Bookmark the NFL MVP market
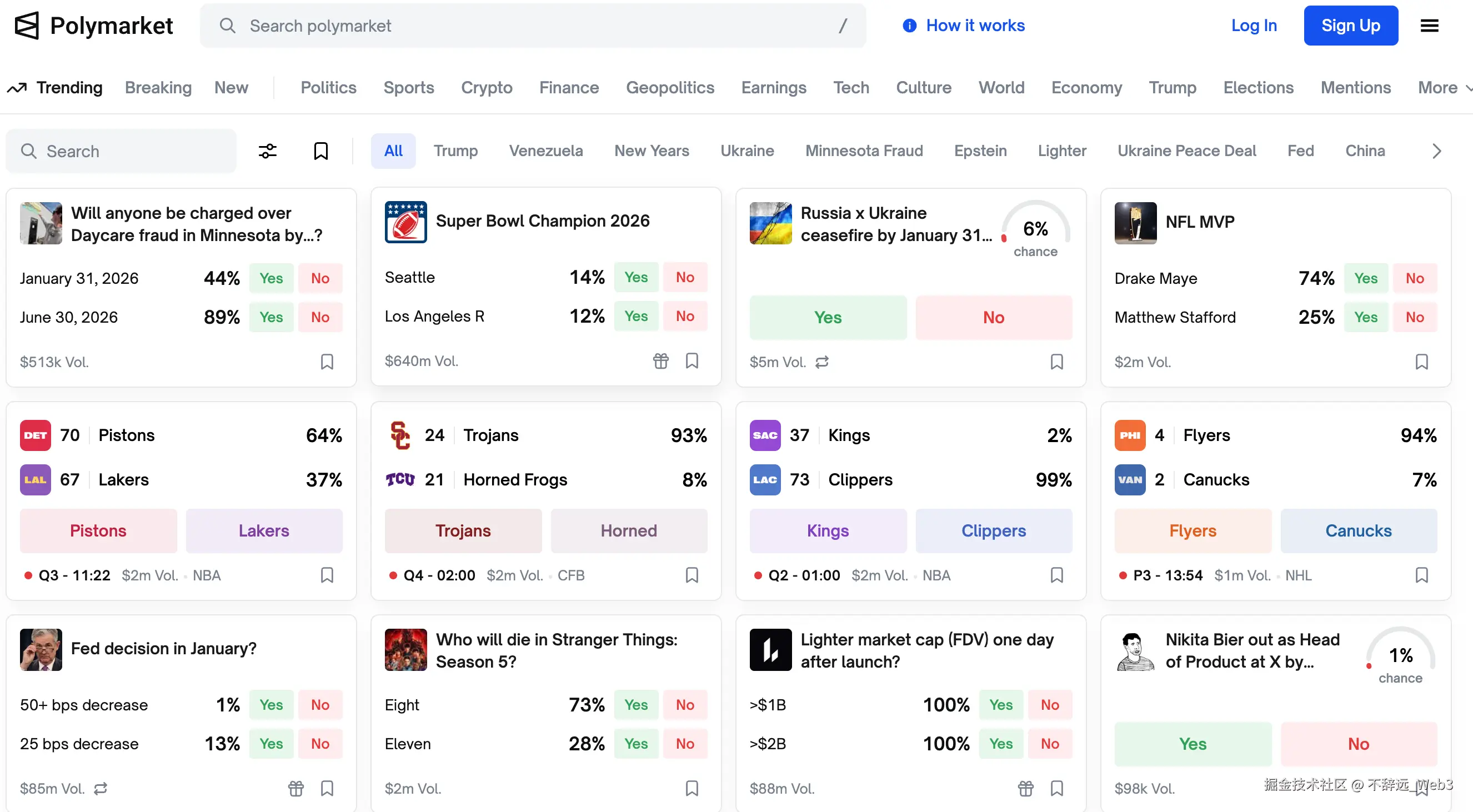Viewport: 1473px width, 812px height. (1421, 362)
